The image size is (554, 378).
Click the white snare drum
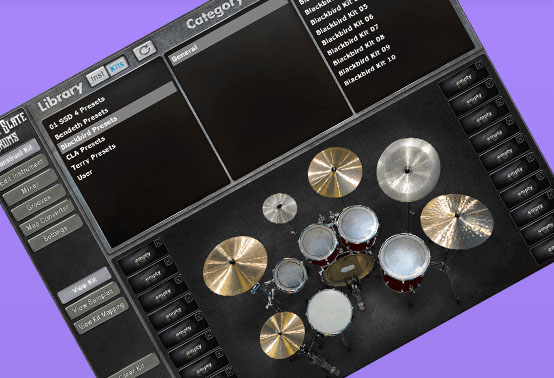tap(330, 312)
